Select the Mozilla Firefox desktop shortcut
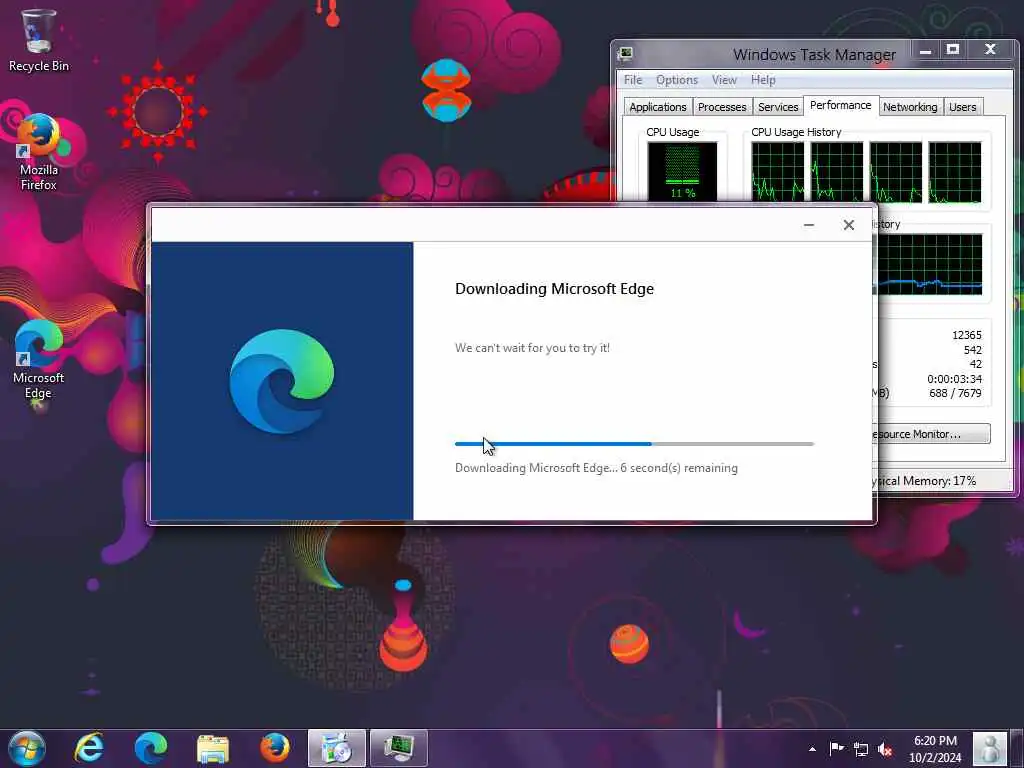The height and width of the screenshot is (768, 1024). click(x=38, y=153)
